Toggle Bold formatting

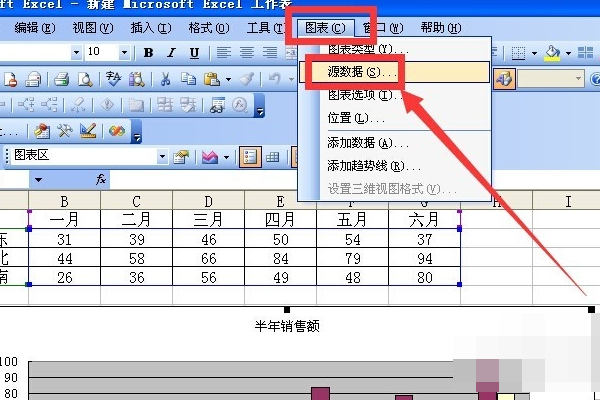click(148, 53)
